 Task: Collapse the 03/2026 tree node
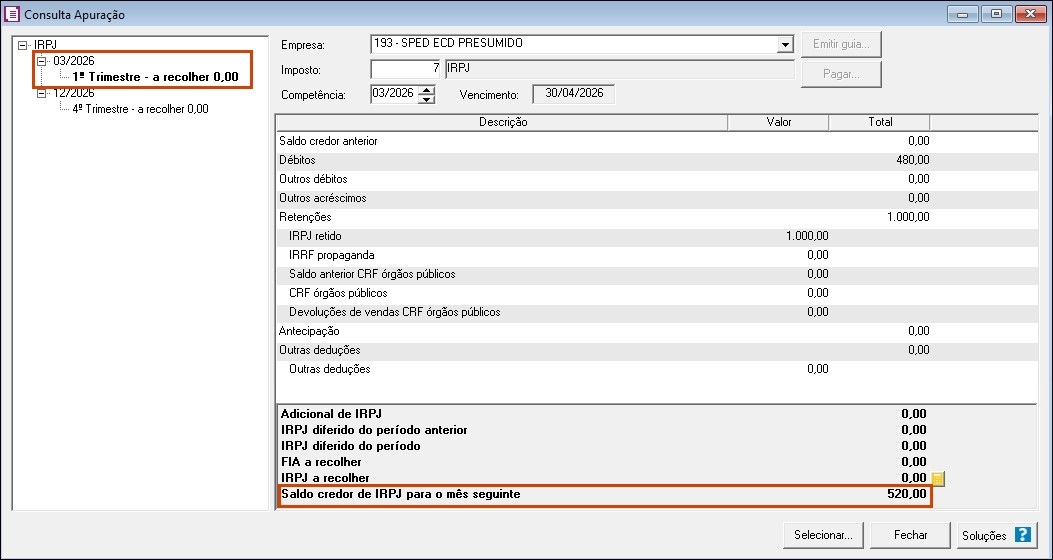(42, 61)
